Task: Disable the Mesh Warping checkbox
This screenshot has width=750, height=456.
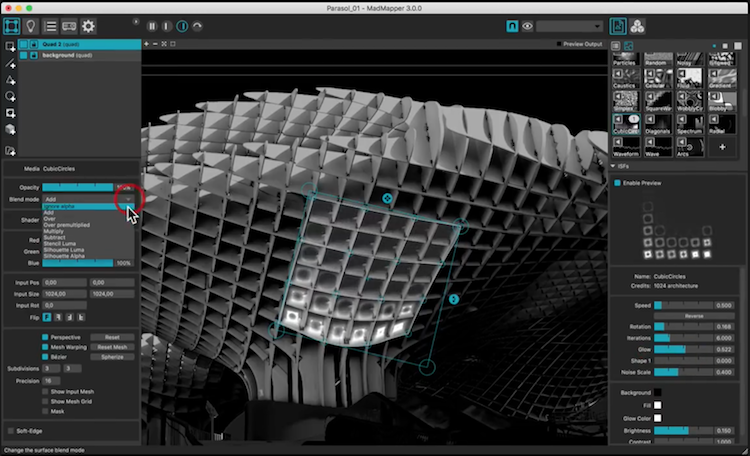Action: point(45,346)
